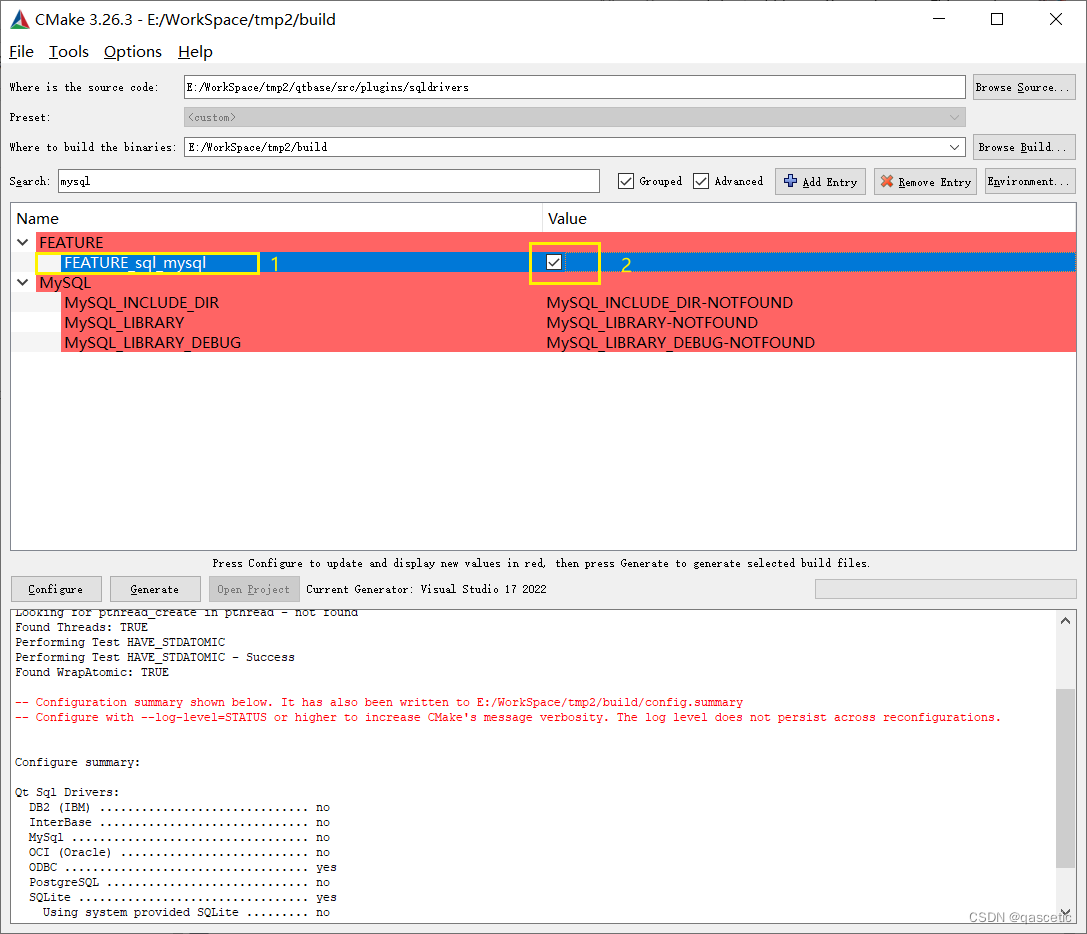Select the MySQL_LIBRARY_DEBUG entry
The image size is (1087, 934).
(153, 343)
